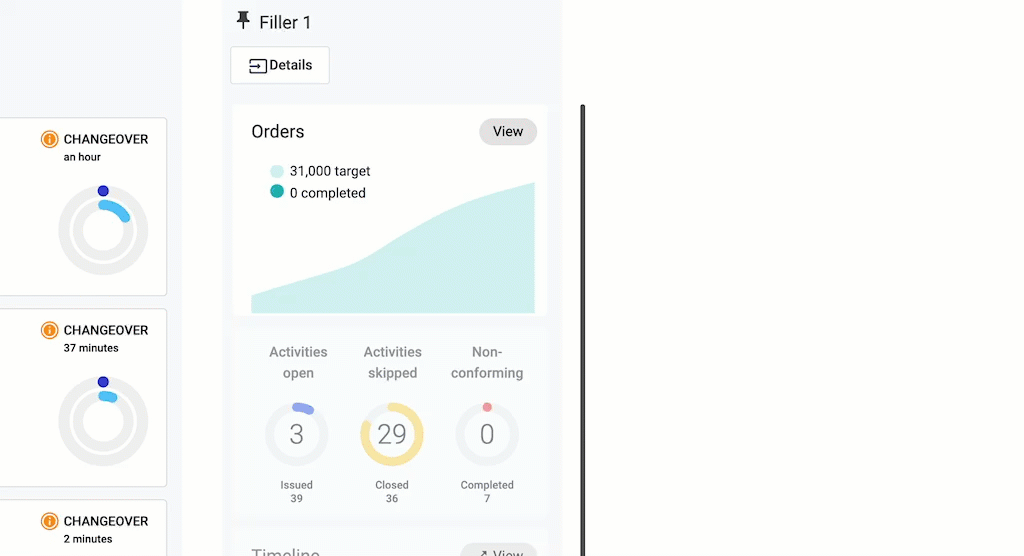Click the Orders section heading
The image size is (1024, 556).
278,132
